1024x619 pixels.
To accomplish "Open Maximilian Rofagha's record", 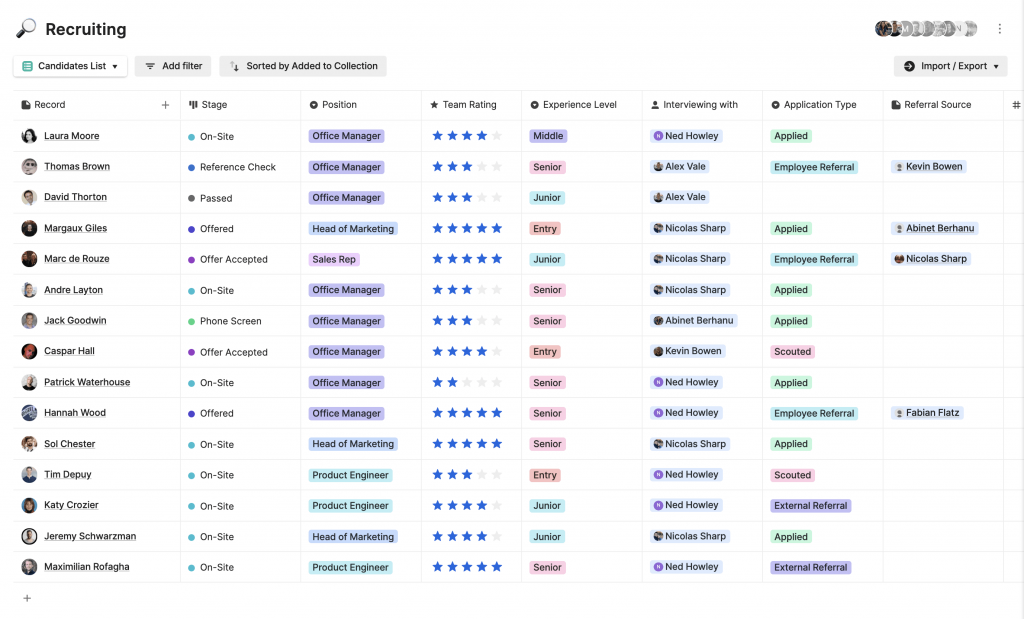I will click(x=86, y=567).
